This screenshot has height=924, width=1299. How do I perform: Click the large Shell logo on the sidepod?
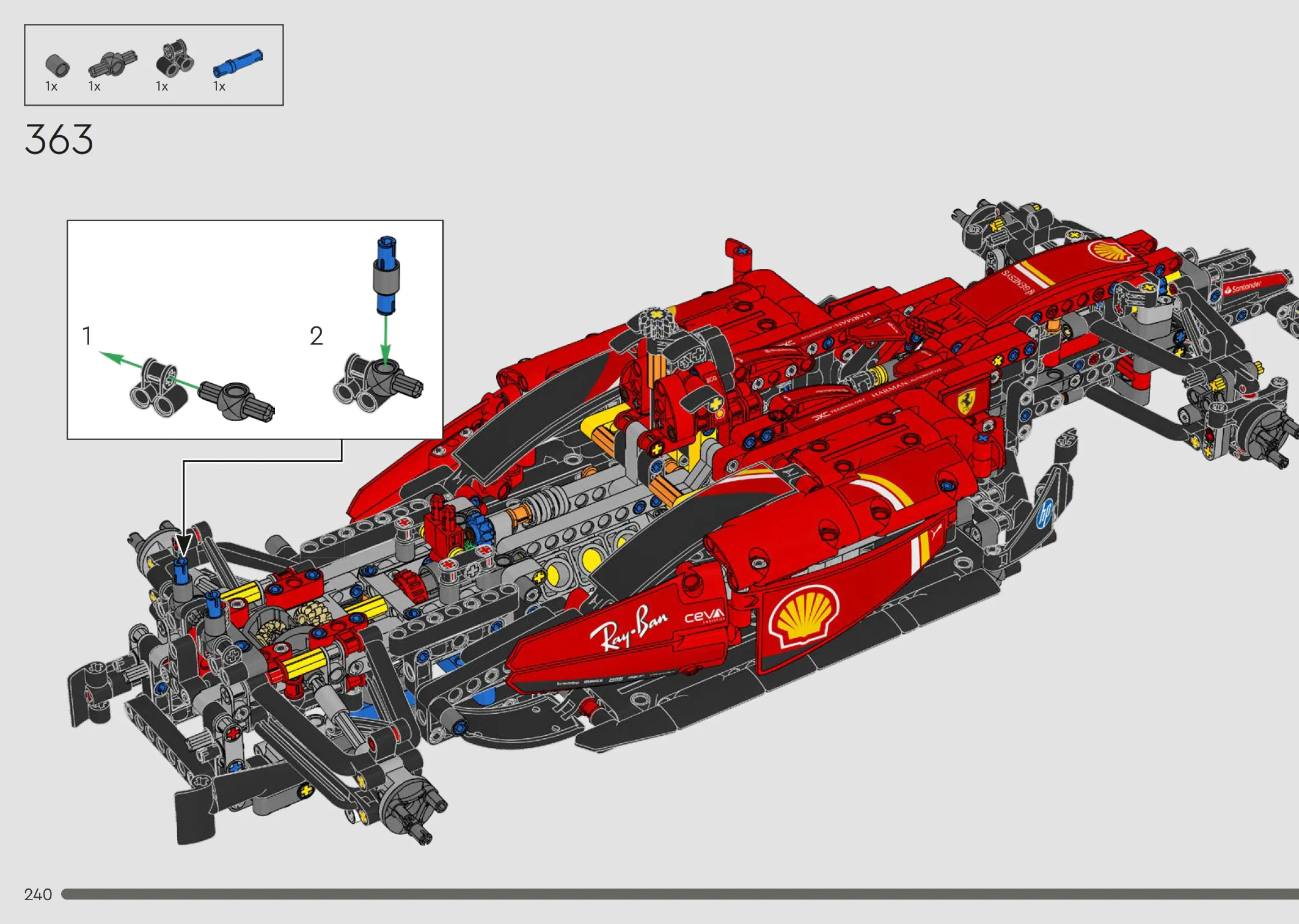(803, 617)
